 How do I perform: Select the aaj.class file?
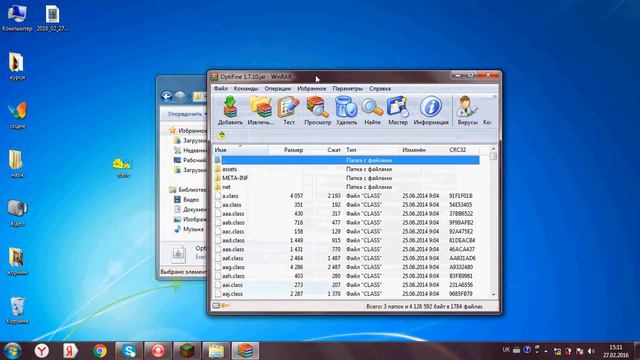click(x=346, y=294)
